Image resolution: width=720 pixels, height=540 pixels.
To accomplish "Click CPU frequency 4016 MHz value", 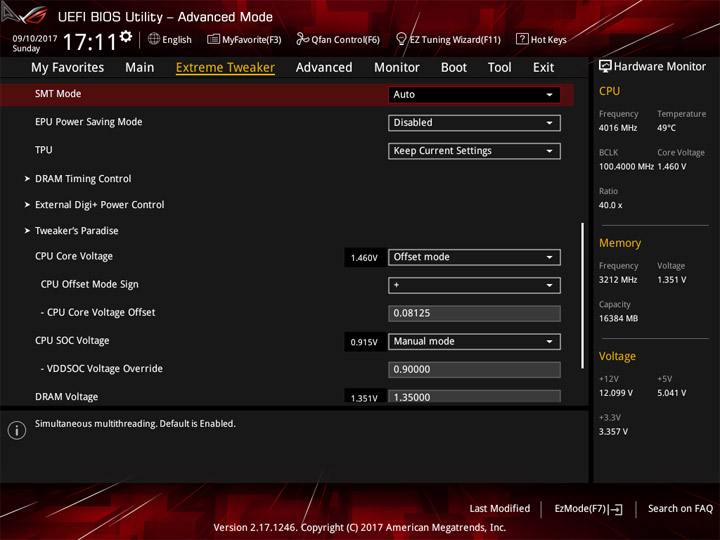I will tap(618, 128).
